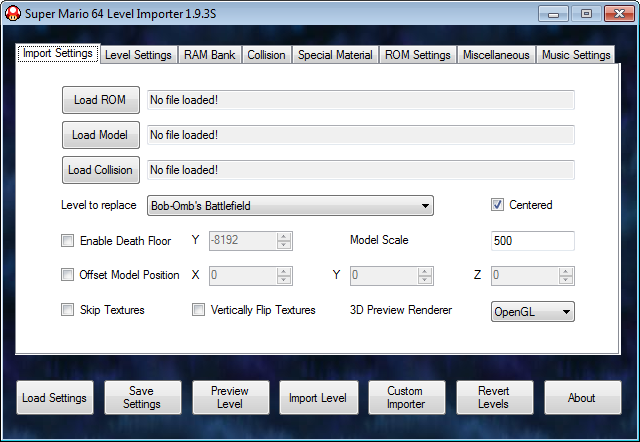Click the Model Scale input field
The image size is (640, 442).
tap(532, 241)
